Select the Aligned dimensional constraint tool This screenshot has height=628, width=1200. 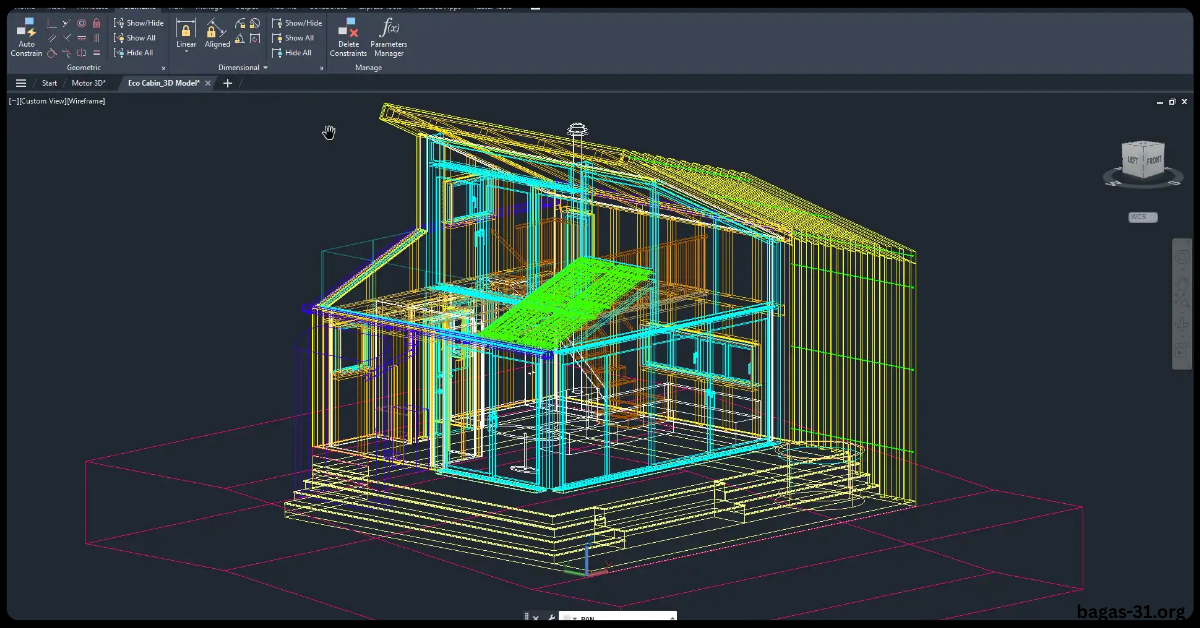point(217,32)
